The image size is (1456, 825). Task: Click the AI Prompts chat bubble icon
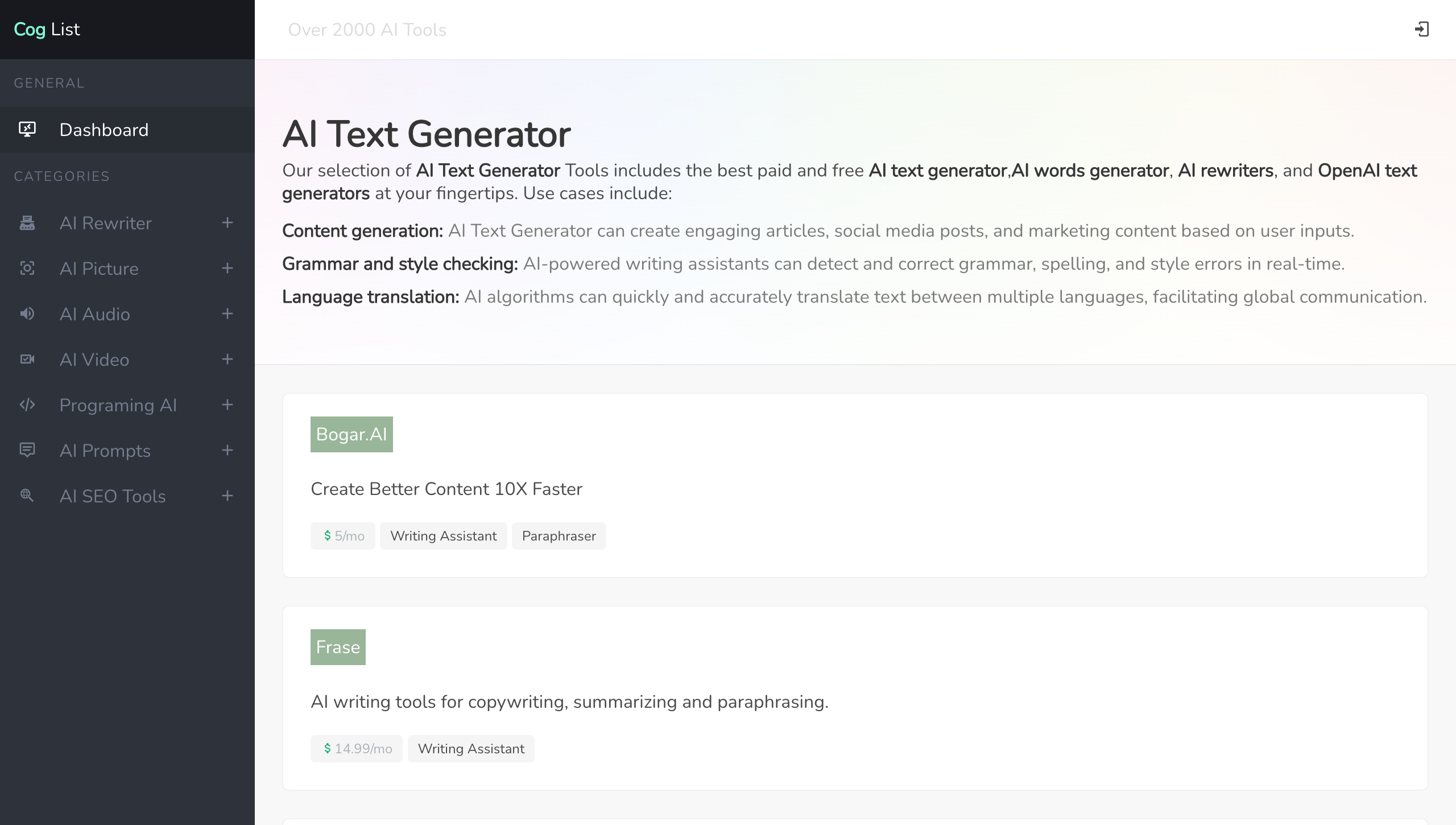(x=27, y=450)
